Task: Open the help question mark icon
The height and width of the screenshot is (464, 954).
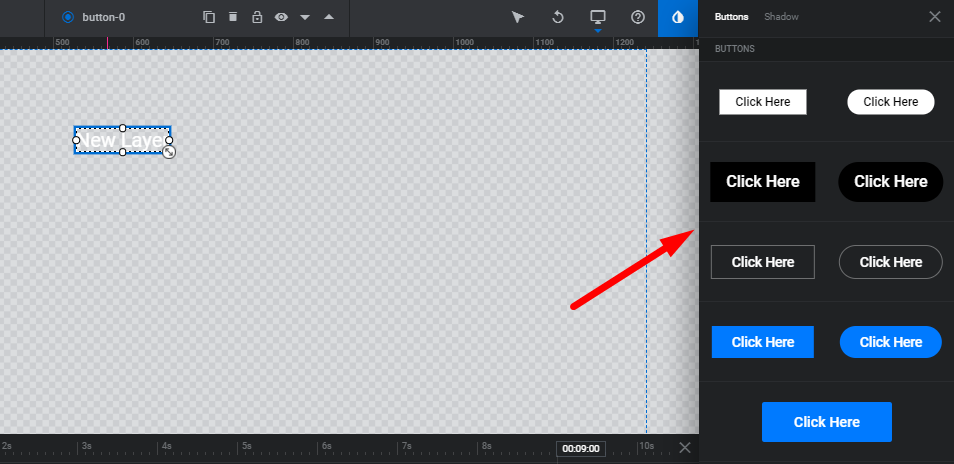Action: (x=638, y=17)
